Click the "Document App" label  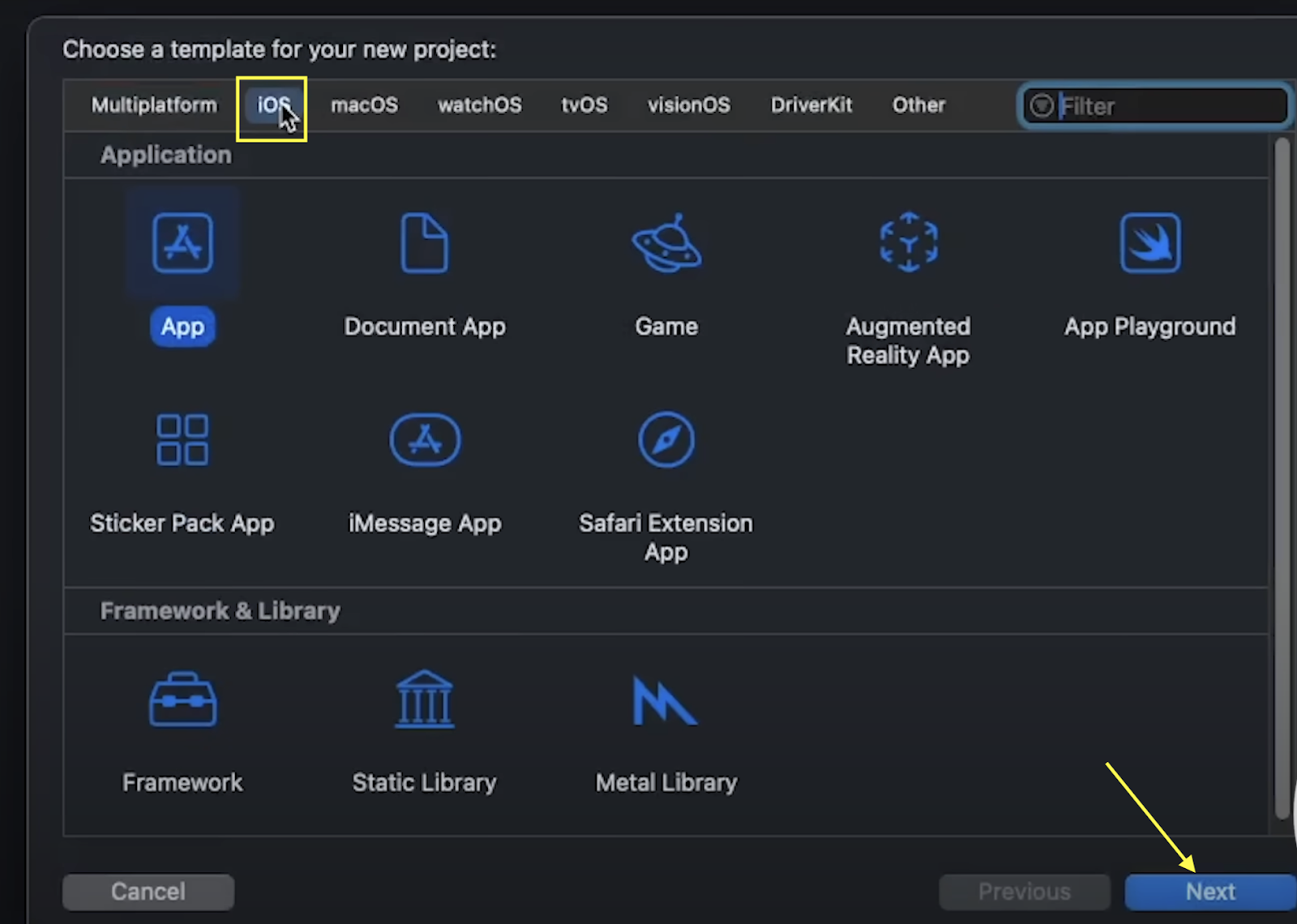click(x=425, y=327)
